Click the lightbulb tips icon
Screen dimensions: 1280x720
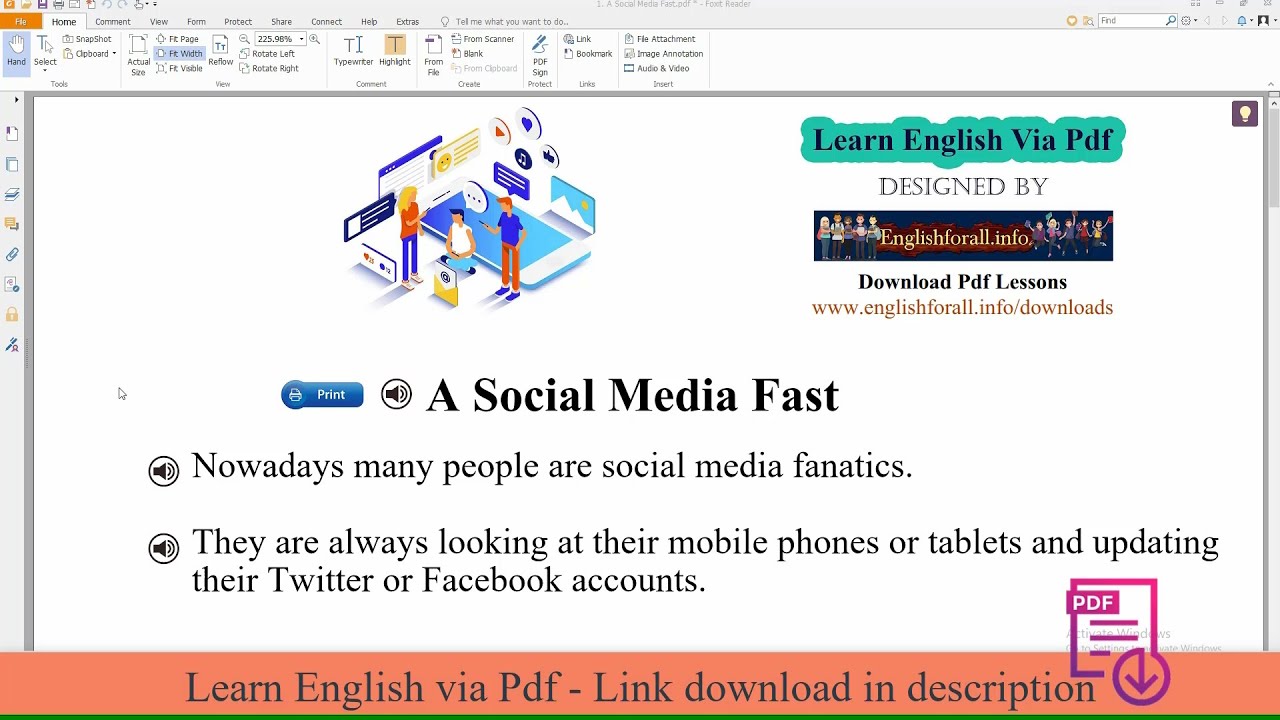pyautogui.click(x=1244, y=114)
